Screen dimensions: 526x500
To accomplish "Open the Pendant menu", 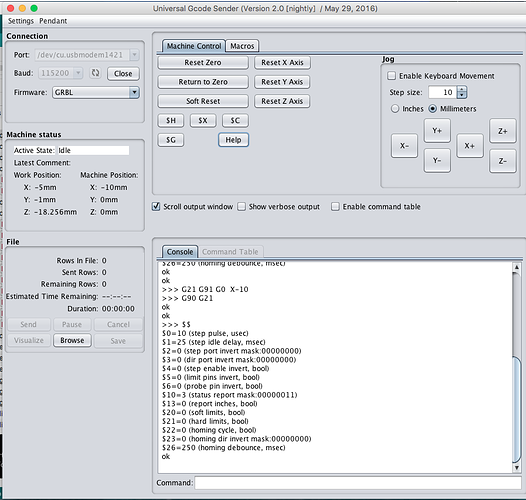I will [x=53, y=21].
